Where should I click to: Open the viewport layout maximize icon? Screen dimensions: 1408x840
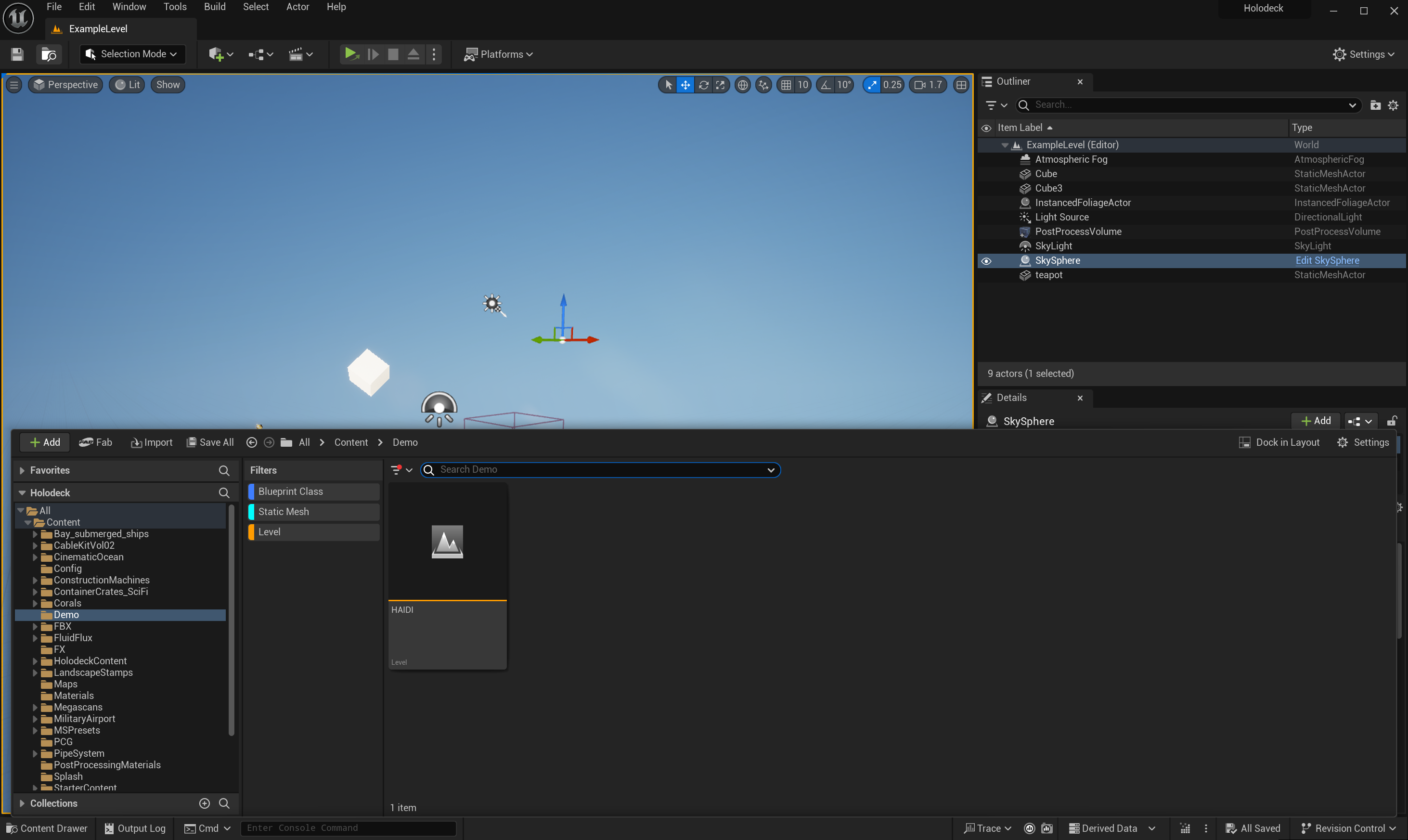pos(961,85)
